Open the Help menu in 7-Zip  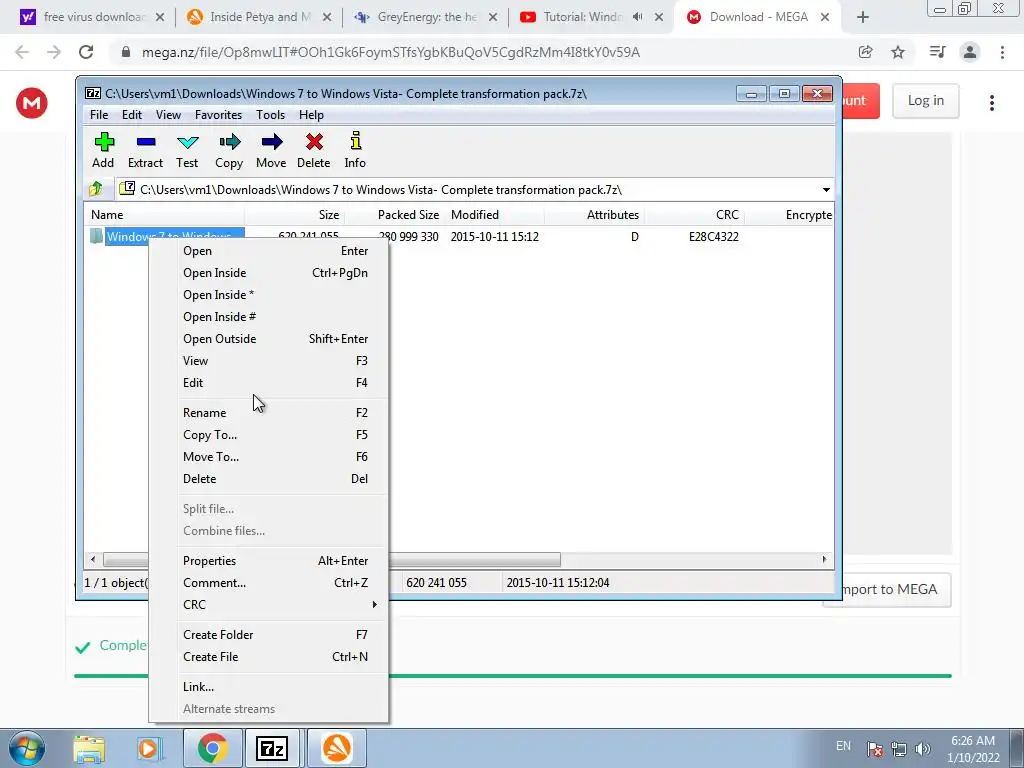coord(312,115)
